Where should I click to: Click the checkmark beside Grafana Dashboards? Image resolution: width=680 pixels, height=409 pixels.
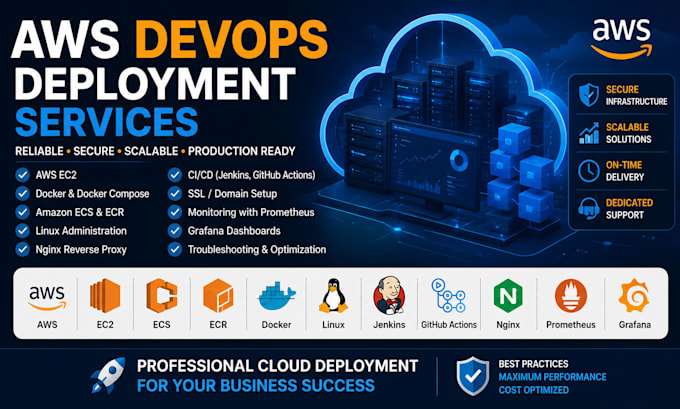pyautogui.click(x=175, y=231)
